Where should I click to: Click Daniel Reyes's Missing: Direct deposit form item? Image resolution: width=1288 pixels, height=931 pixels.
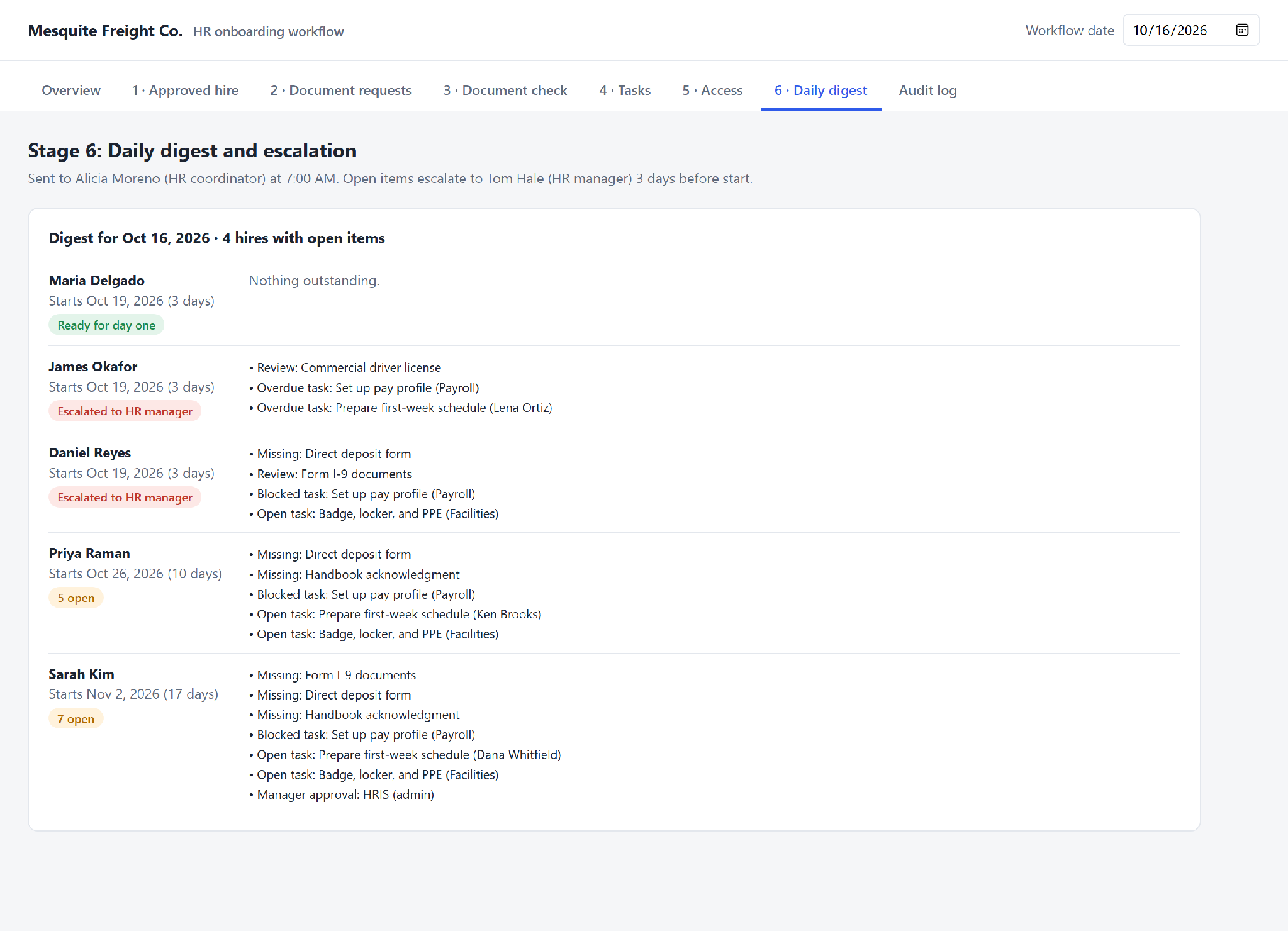pos(330,454)
